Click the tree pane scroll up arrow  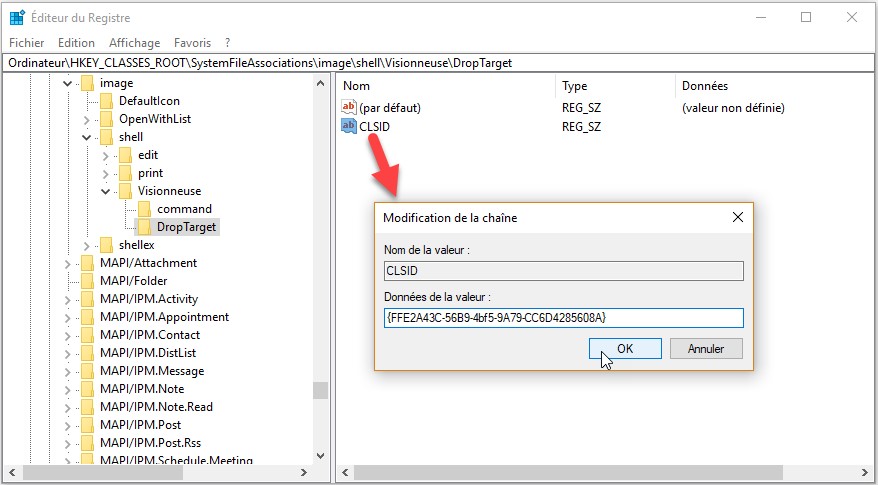coord(320,83)
